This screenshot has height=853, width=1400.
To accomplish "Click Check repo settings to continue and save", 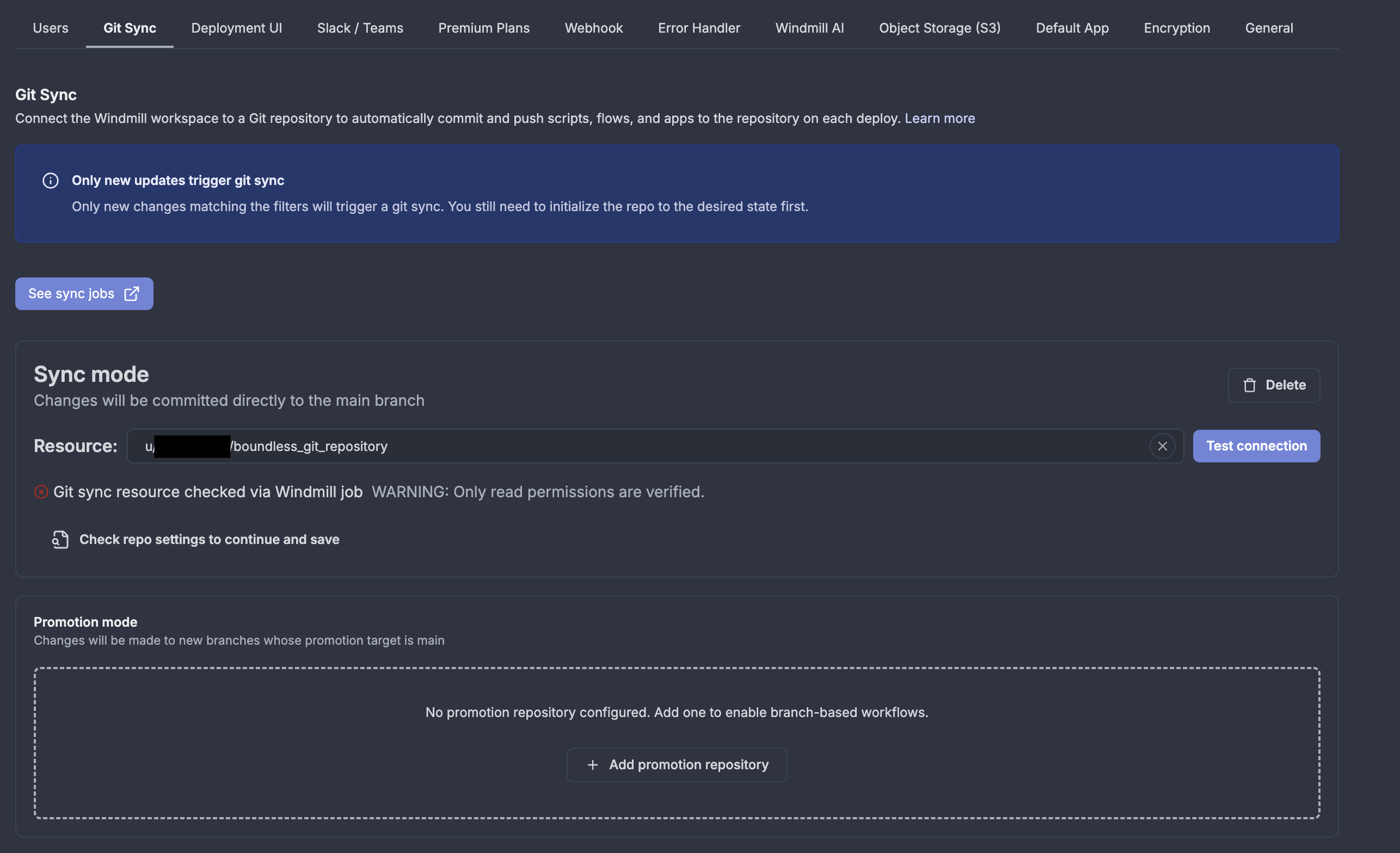I will click(209, 540).
